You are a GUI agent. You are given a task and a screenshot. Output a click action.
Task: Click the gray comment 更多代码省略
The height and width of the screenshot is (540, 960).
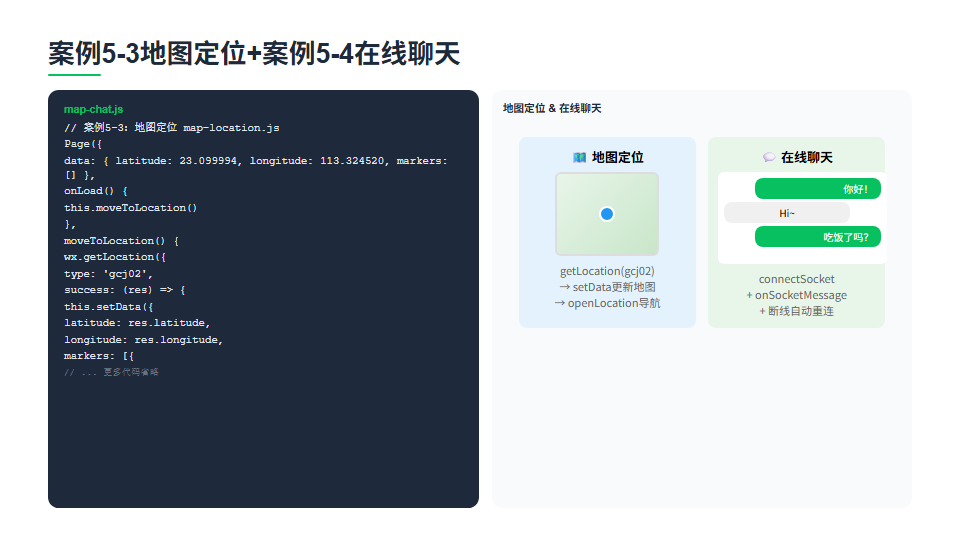[111, 372]
